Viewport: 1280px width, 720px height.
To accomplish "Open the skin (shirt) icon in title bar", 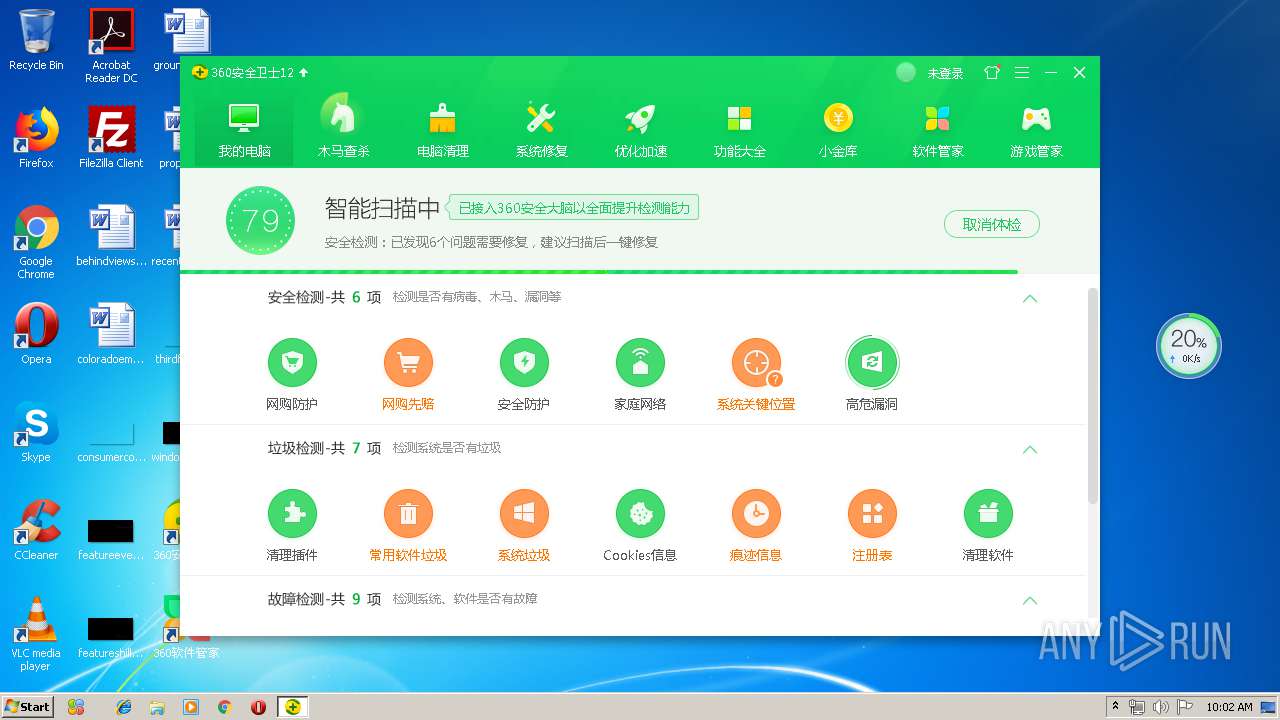I will (x=992, y=73).
